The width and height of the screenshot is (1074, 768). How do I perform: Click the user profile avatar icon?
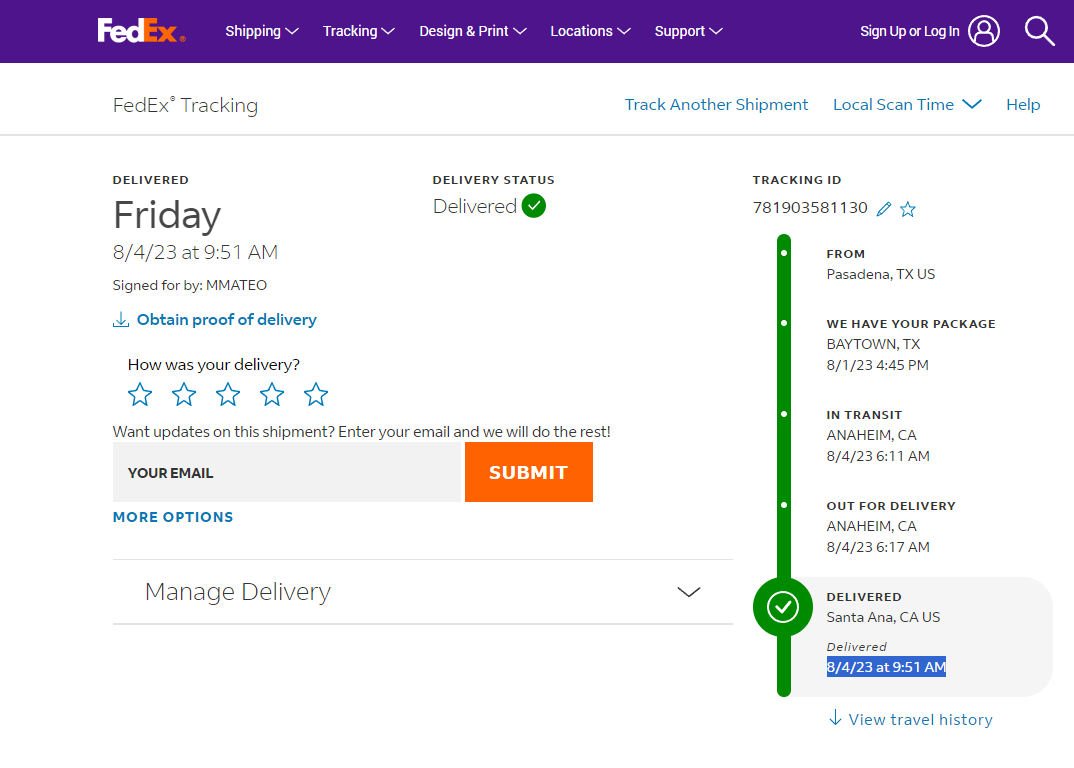click(984, 31)
